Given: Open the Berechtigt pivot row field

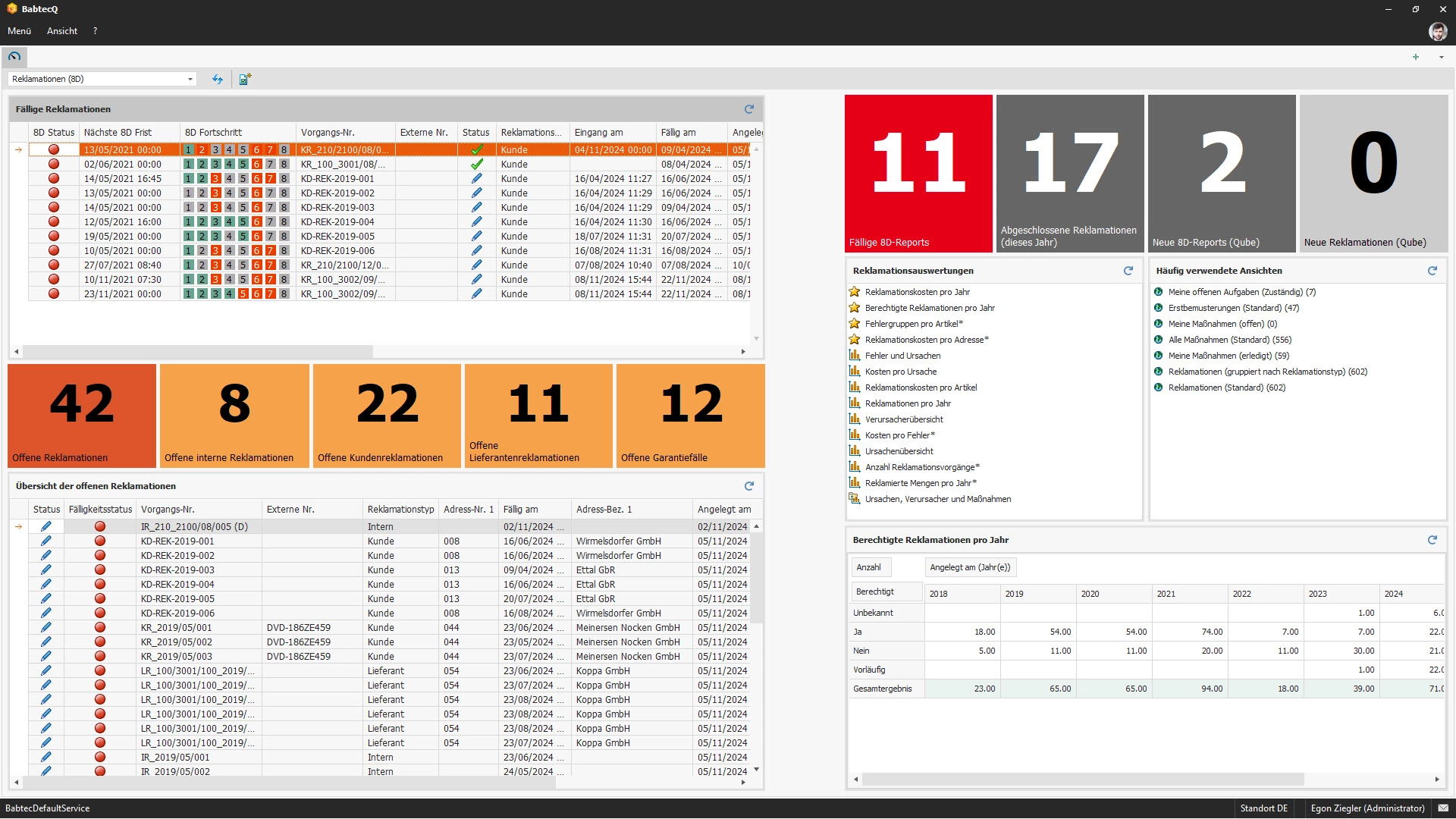Looking at the screenshot, I should pyautogui.click(x=886, y=591).
